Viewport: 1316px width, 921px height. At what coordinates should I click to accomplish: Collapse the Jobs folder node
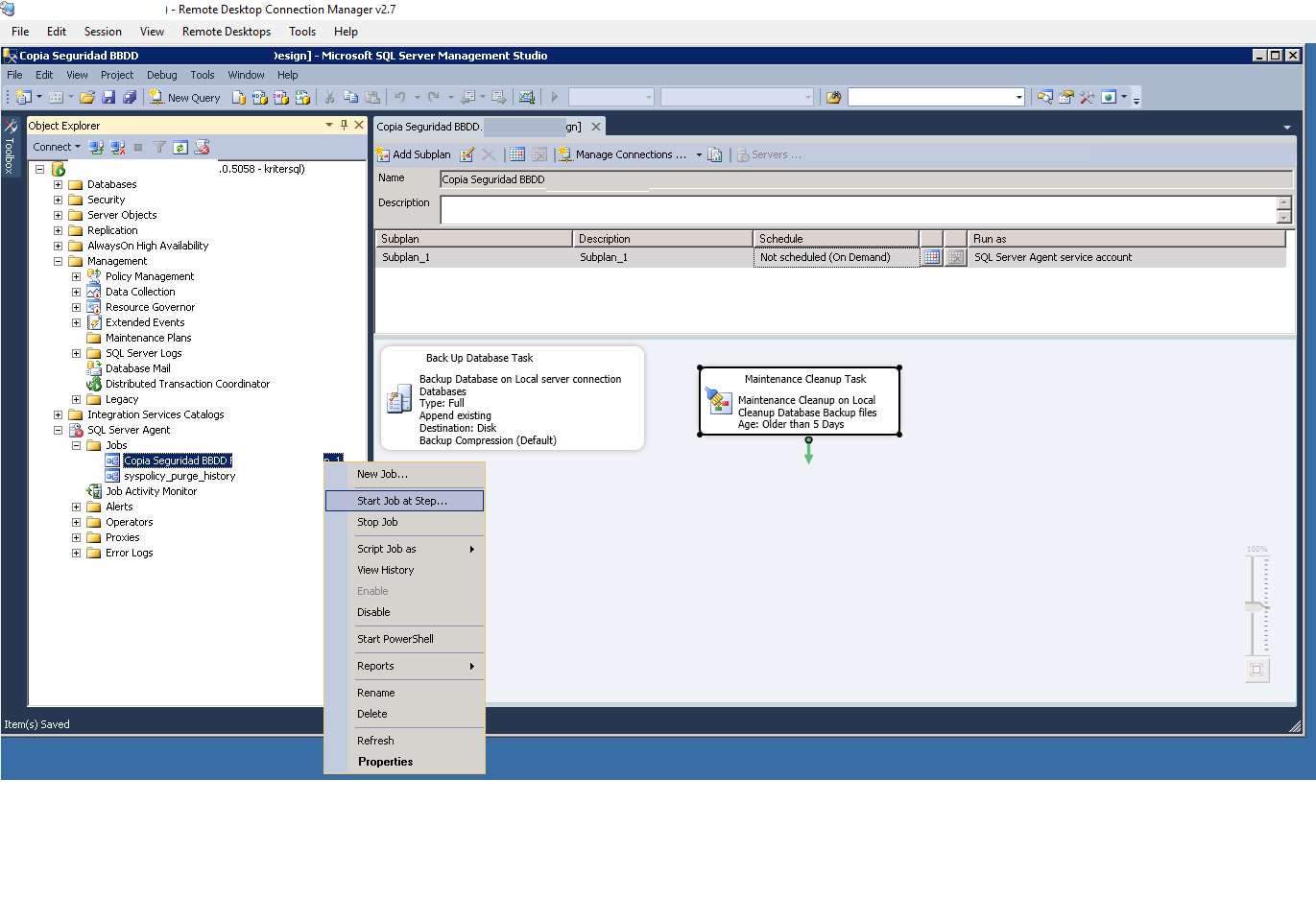point(76,445)
